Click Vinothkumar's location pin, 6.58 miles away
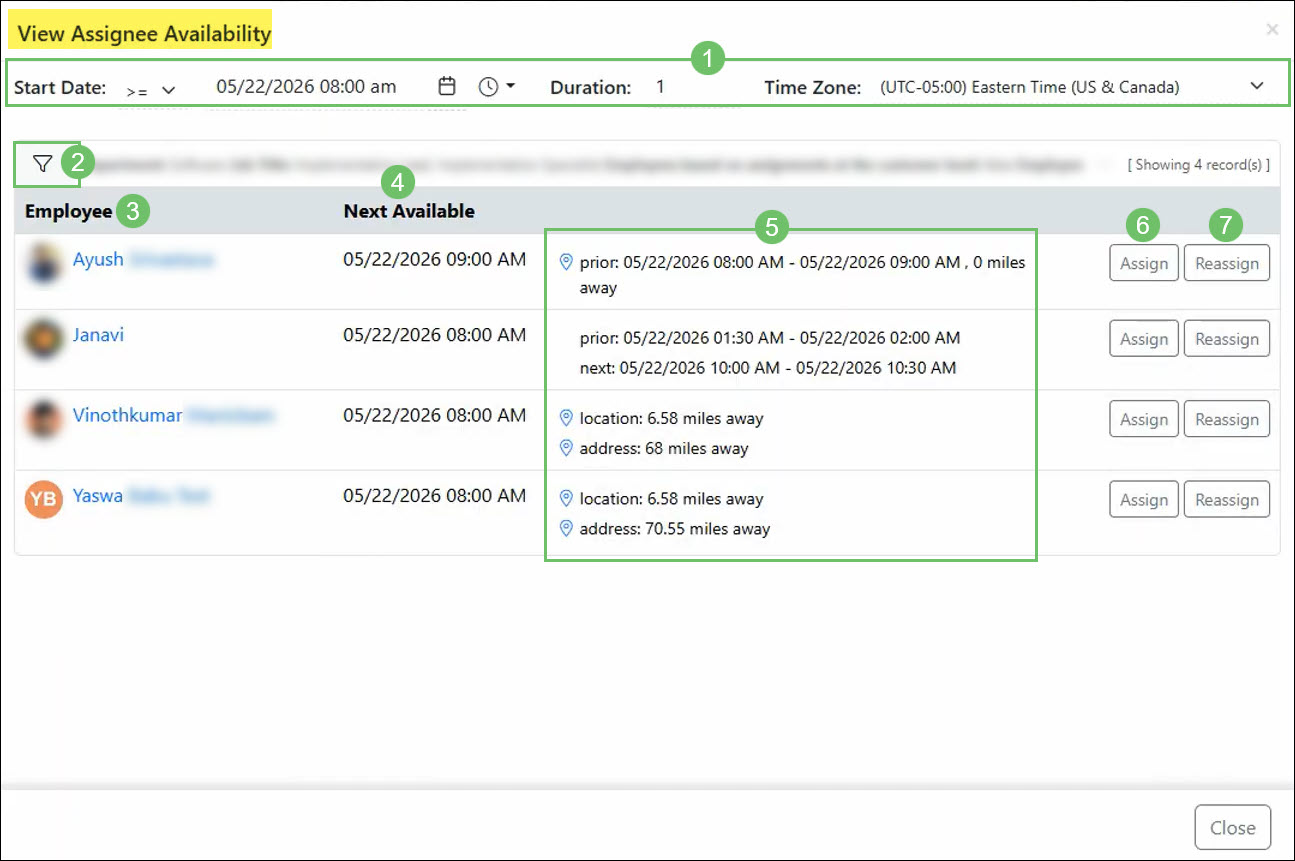 [x=566, y=418]
